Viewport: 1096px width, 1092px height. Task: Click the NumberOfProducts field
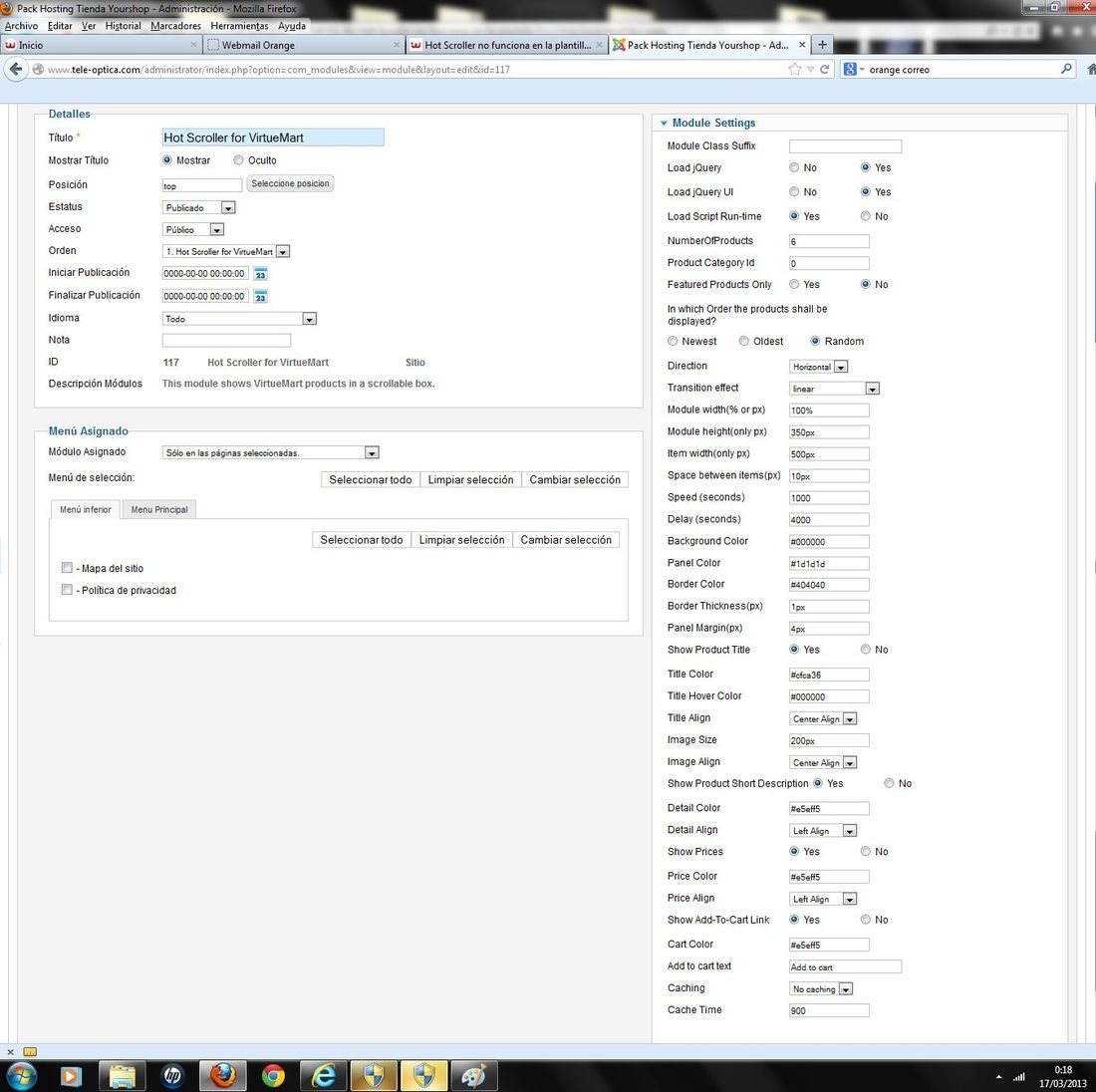[829, 241]
